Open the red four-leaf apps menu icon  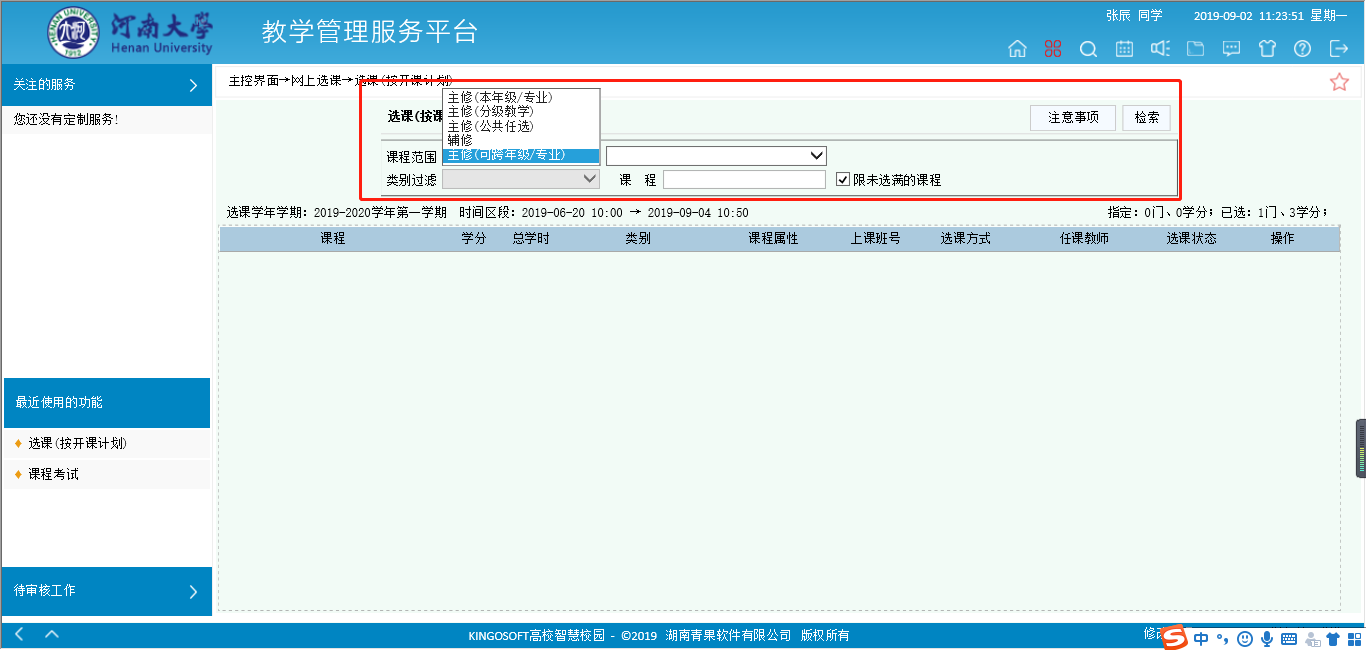pos(1053,49)
